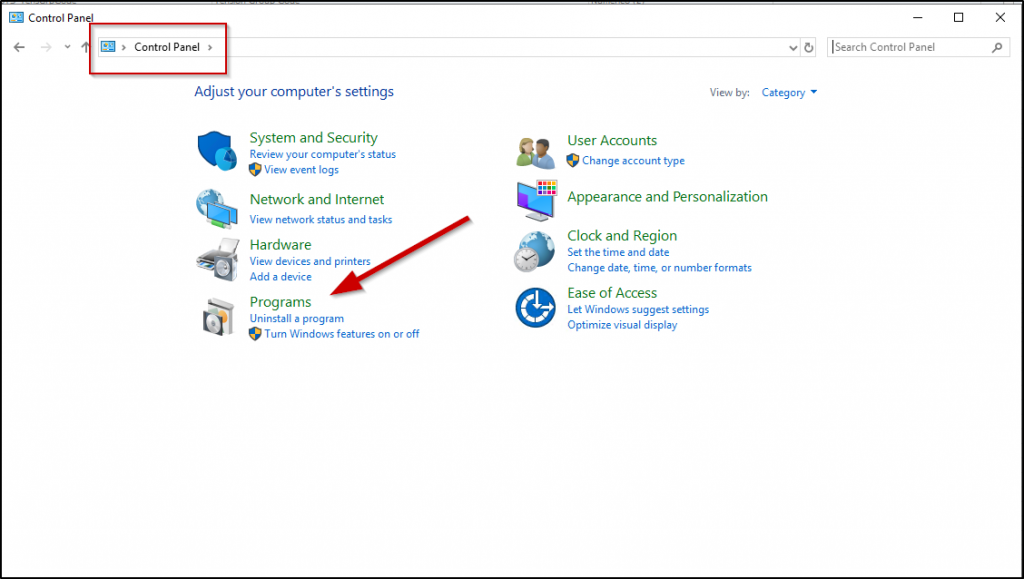Click the System and Security shield icon
This screenshot has height=579, width=1024.
(217, 152)
